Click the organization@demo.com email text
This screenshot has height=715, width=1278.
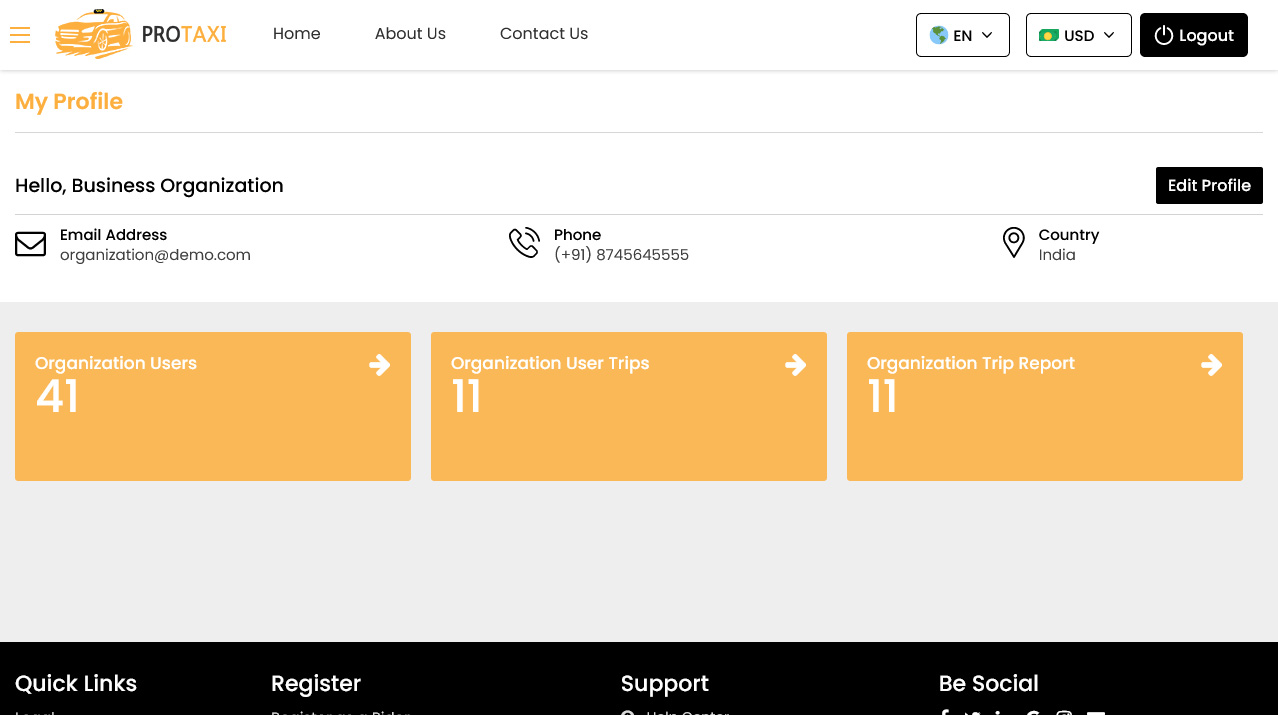pos(155,255)
